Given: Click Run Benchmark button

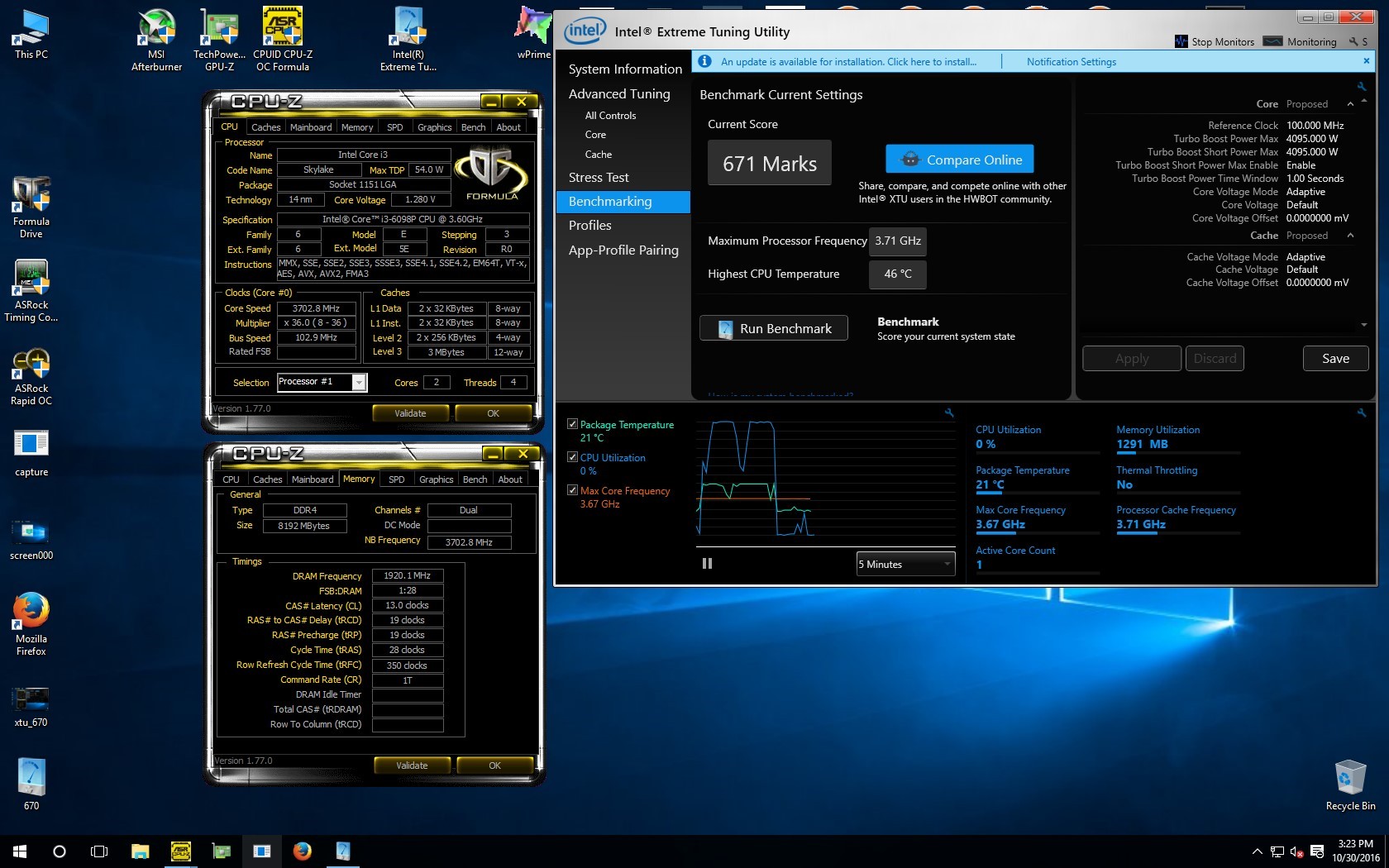Looking at the screenshot, I should click(774, 328).
